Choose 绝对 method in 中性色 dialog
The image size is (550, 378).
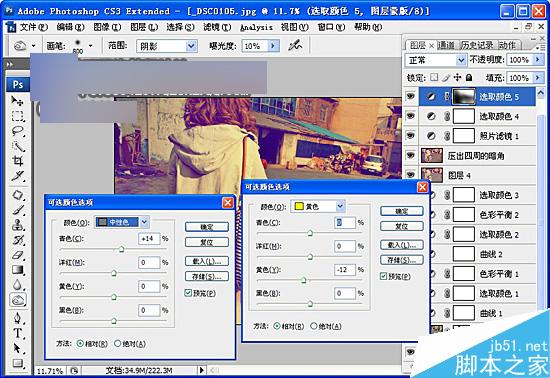click(118, 344)
